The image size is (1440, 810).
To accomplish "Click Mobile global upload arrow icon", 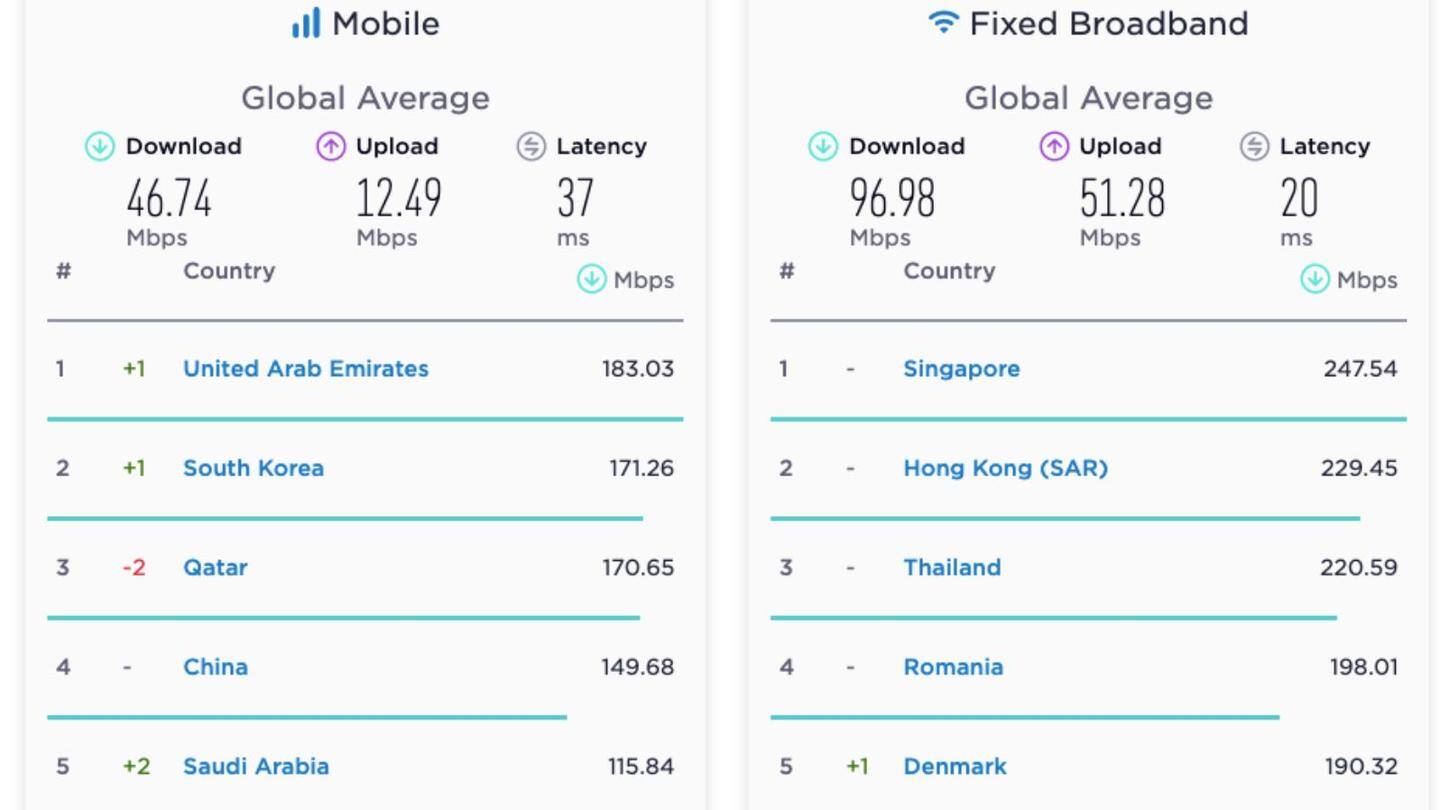I will tap(331, 147).
